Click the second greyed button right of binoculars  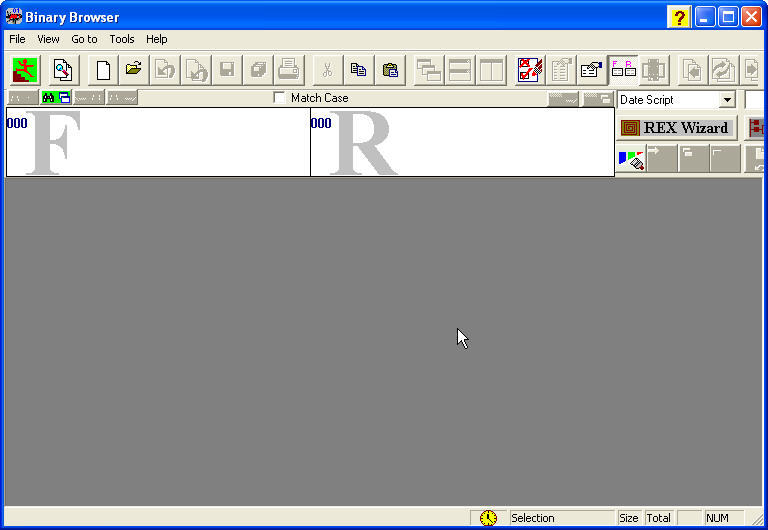122,97
